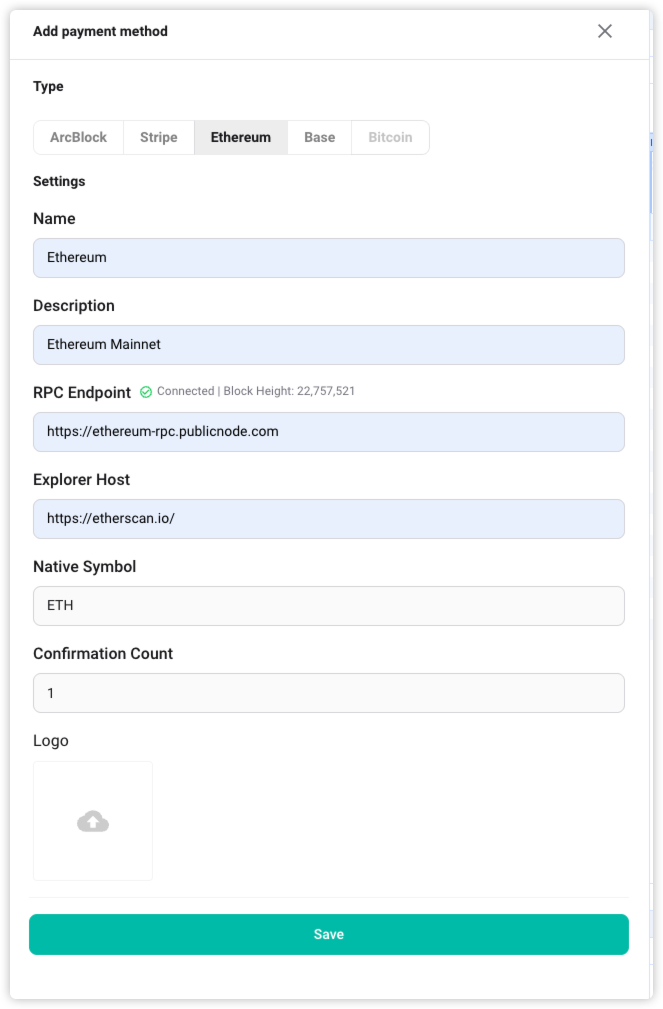
Task: Pick the Bitcoin type option
Action: pos(390,137)
